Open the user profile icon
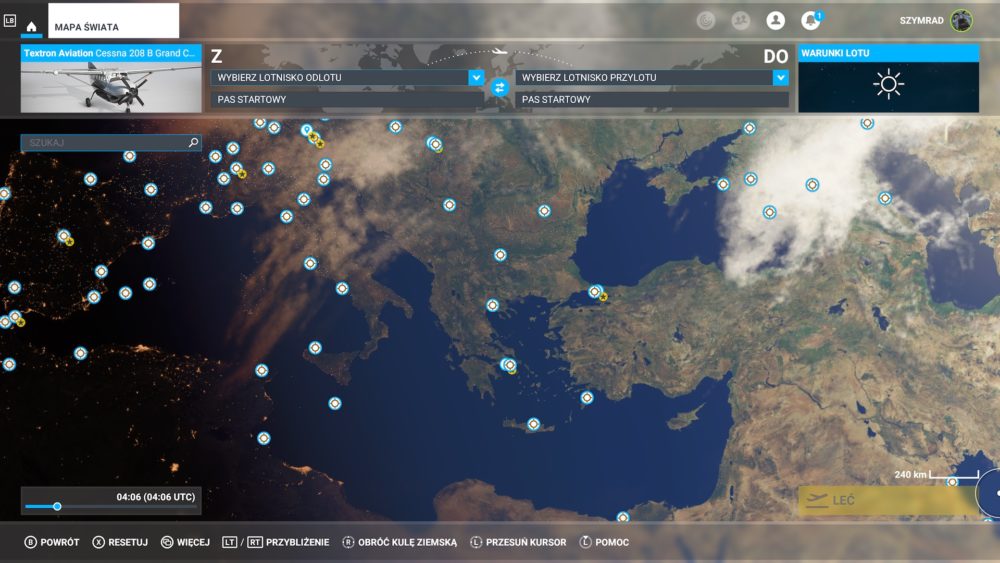1000x563 pixels. pyautogui.click(x=776, y=20)
